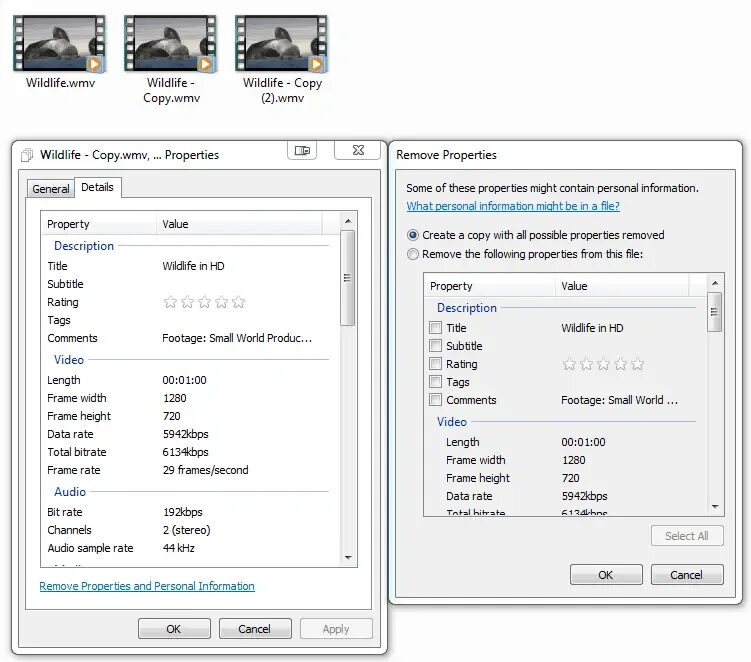Switch to the Details tab
The image size is (751, 662).
point(97,187)
